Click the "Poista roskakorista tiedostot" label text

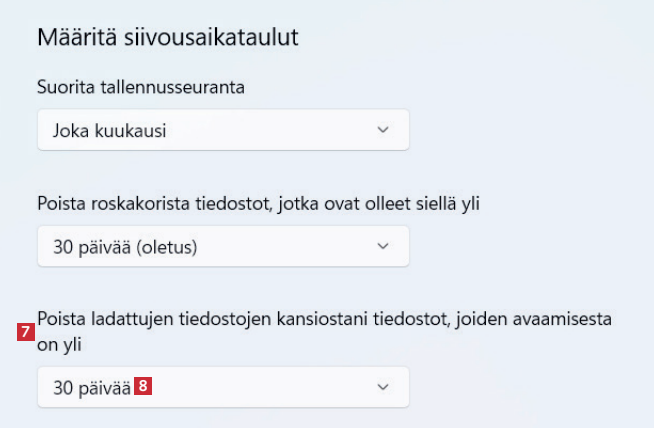[150, 205]
